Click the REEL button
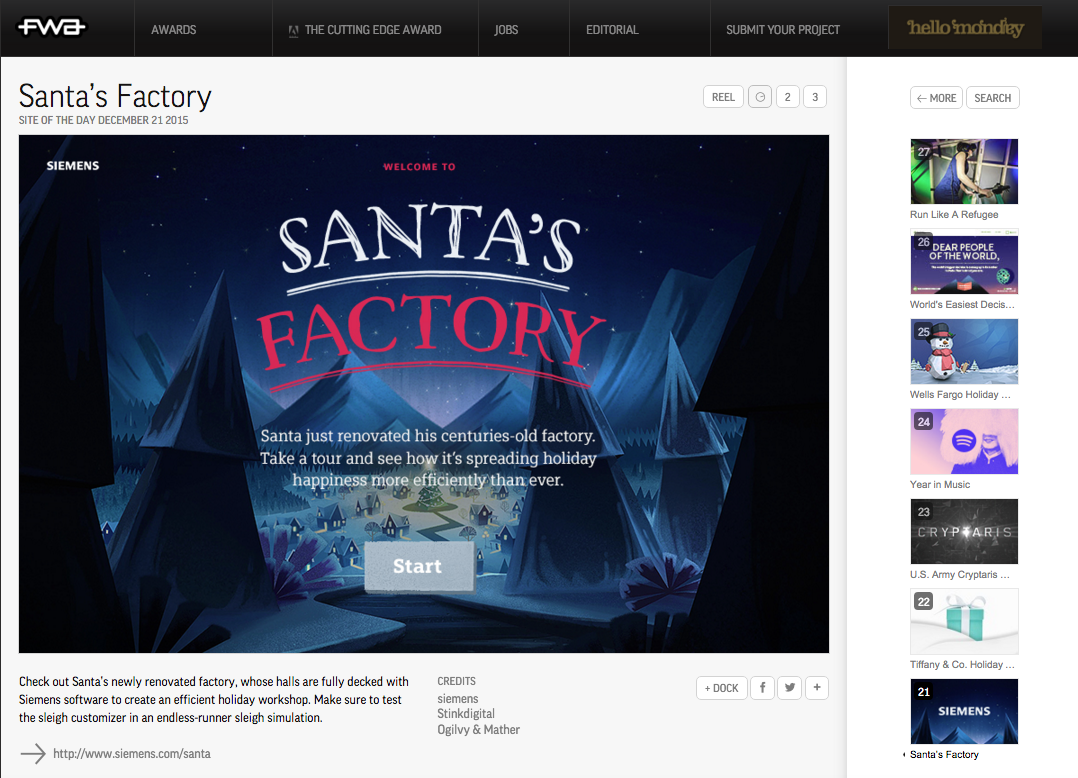Viewport: 1078px width, 778px height. (723, 97)
